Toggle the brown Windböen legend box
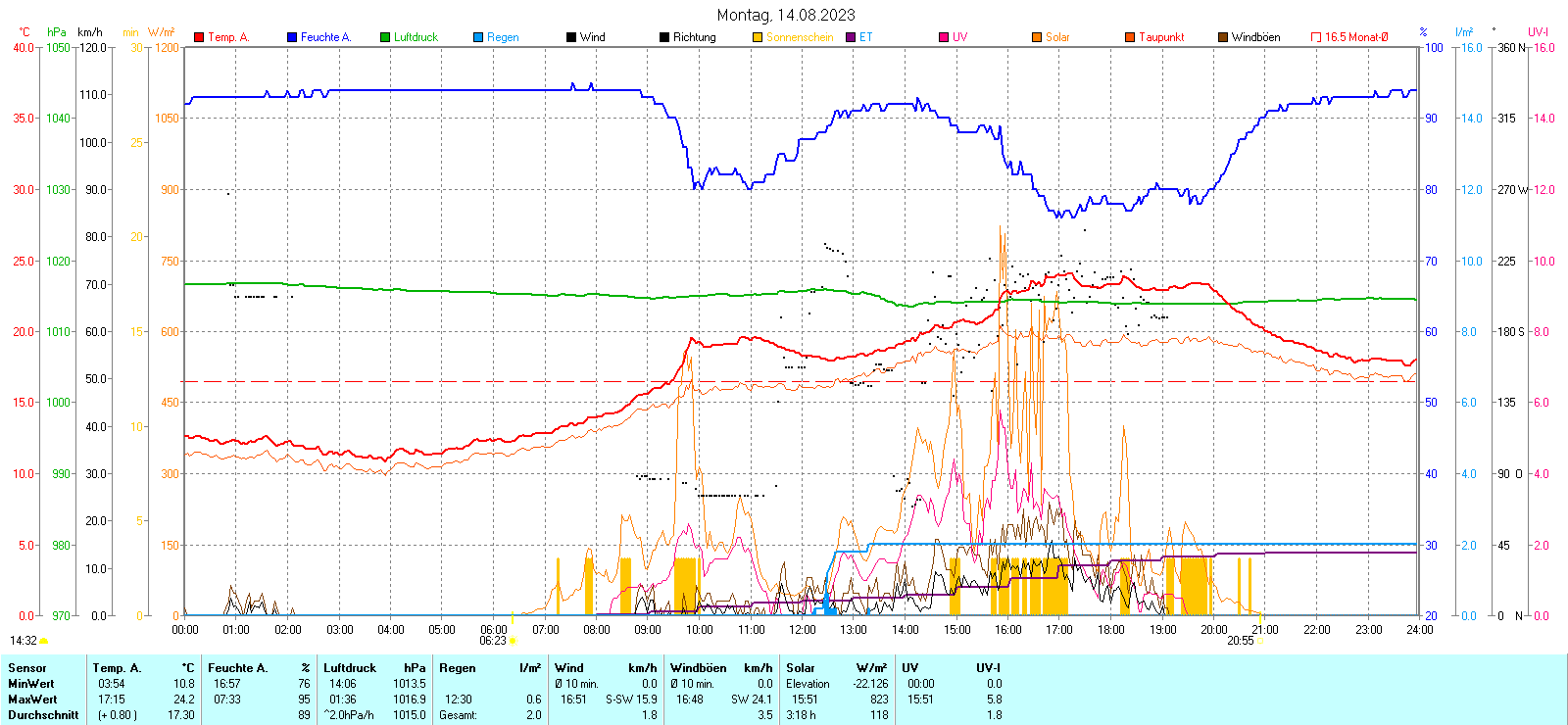Viewport: 1568px width, 725px height. click(1223, 37)
